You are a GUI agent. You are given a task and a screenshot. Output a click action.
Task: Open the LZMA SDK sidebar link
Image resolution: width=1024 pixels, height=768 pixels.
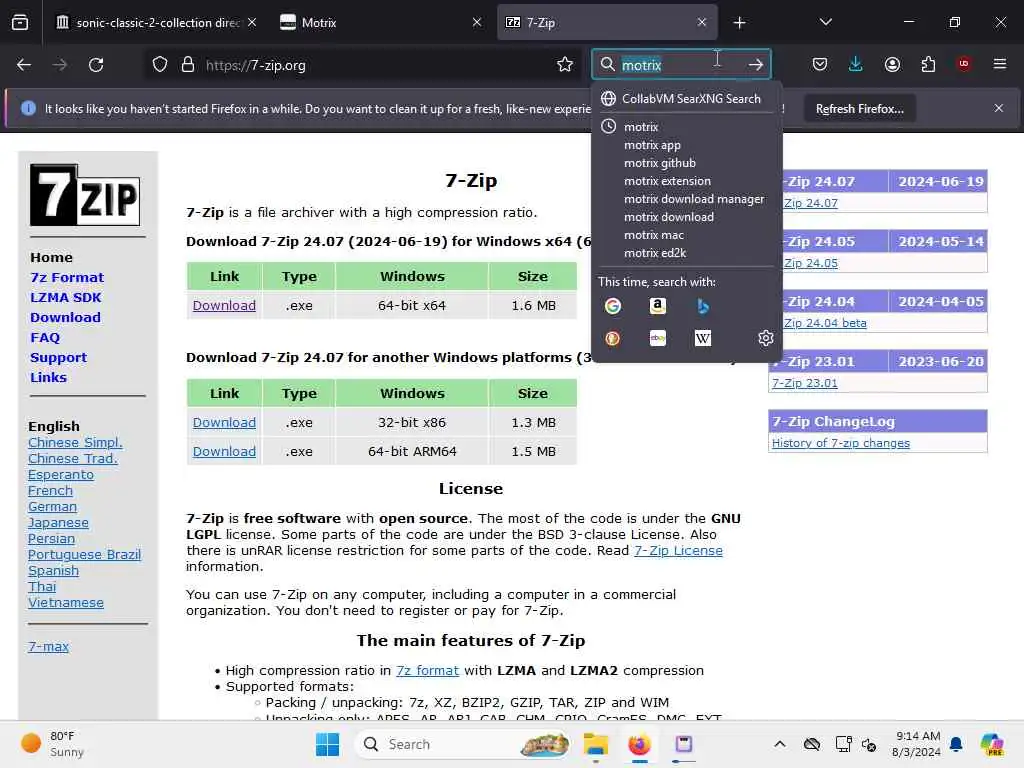(65, 298)
